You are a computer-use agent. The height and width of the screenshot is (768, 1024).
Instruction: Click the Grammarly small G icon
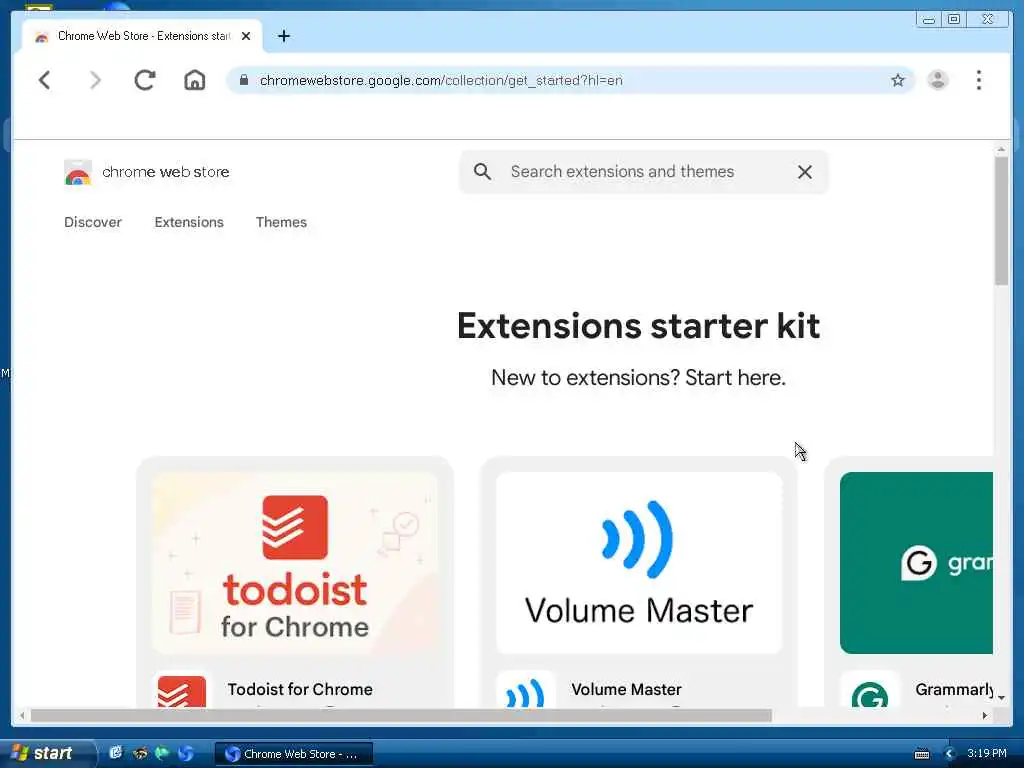869,692
